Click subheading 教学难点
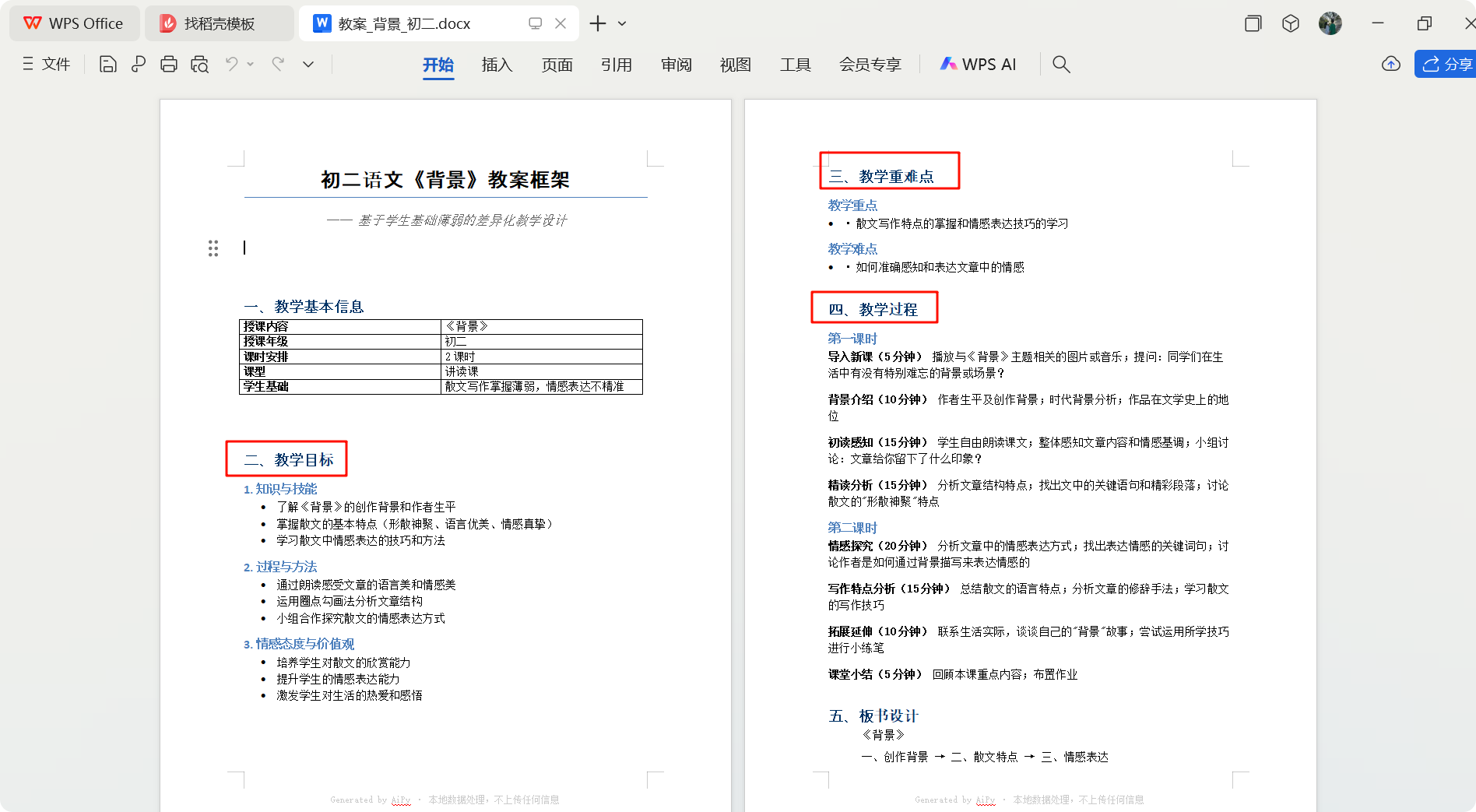The width and height of the screenshot is (1476, 812). 852,249
